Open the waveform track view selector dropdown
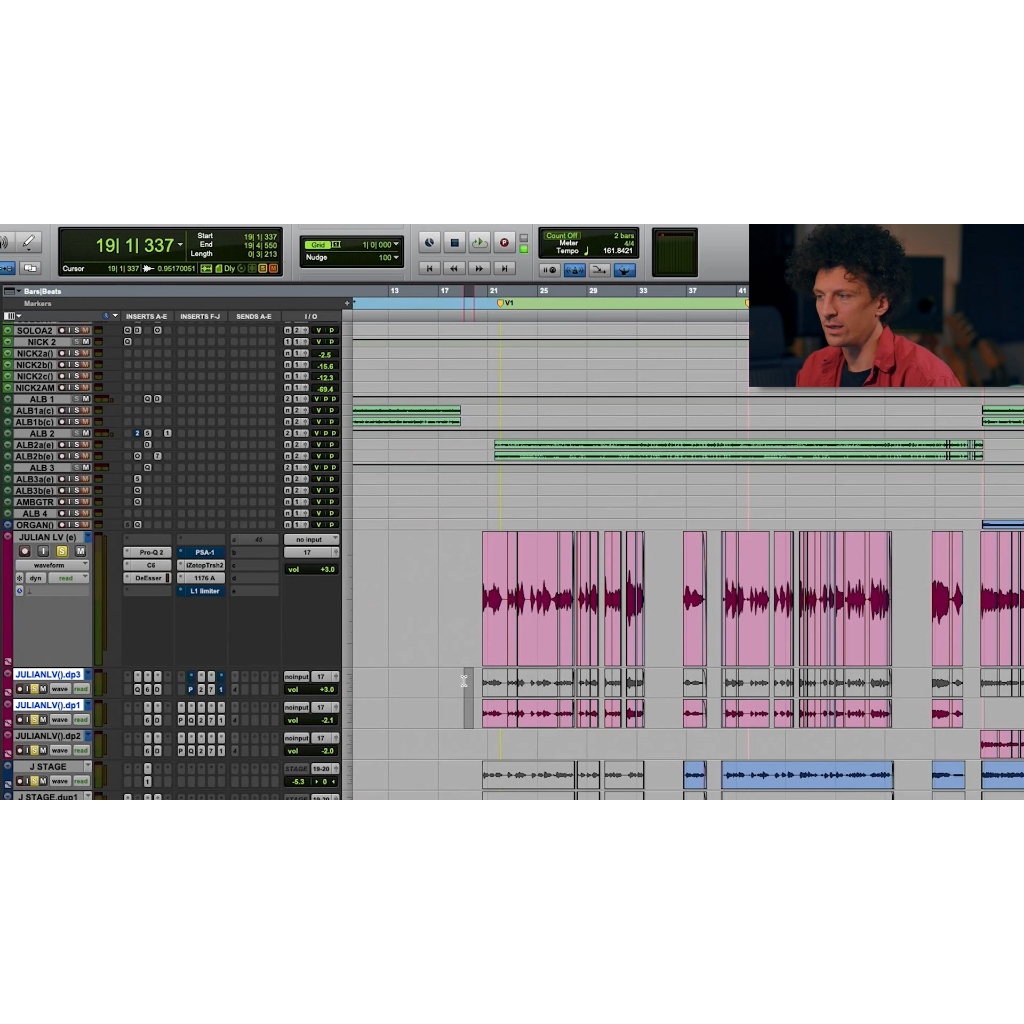Image resolution: width=1024 pixels, height=1024 pixels. [52, 565]
